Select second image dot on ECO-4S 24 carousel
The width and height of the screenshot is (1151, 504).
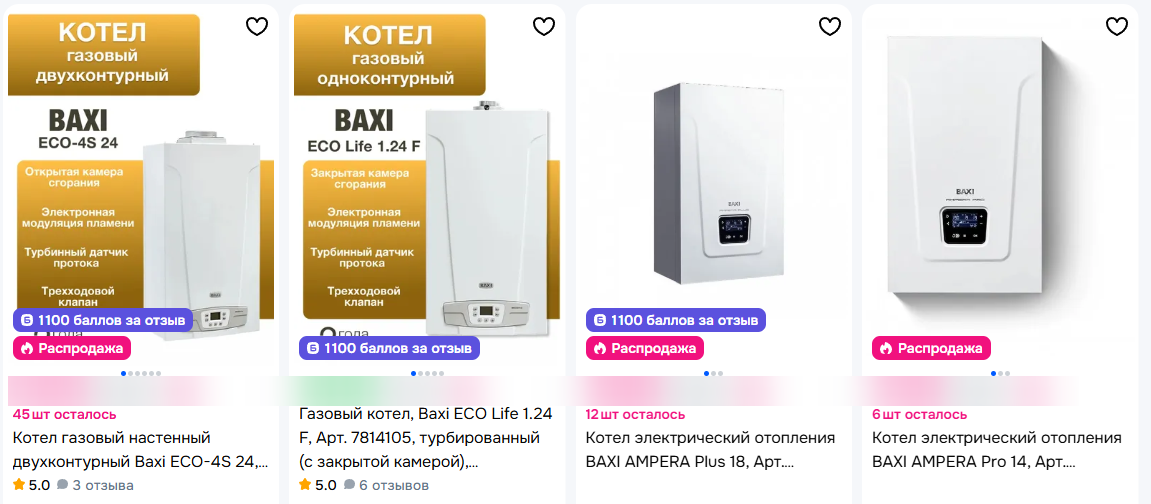130,373
